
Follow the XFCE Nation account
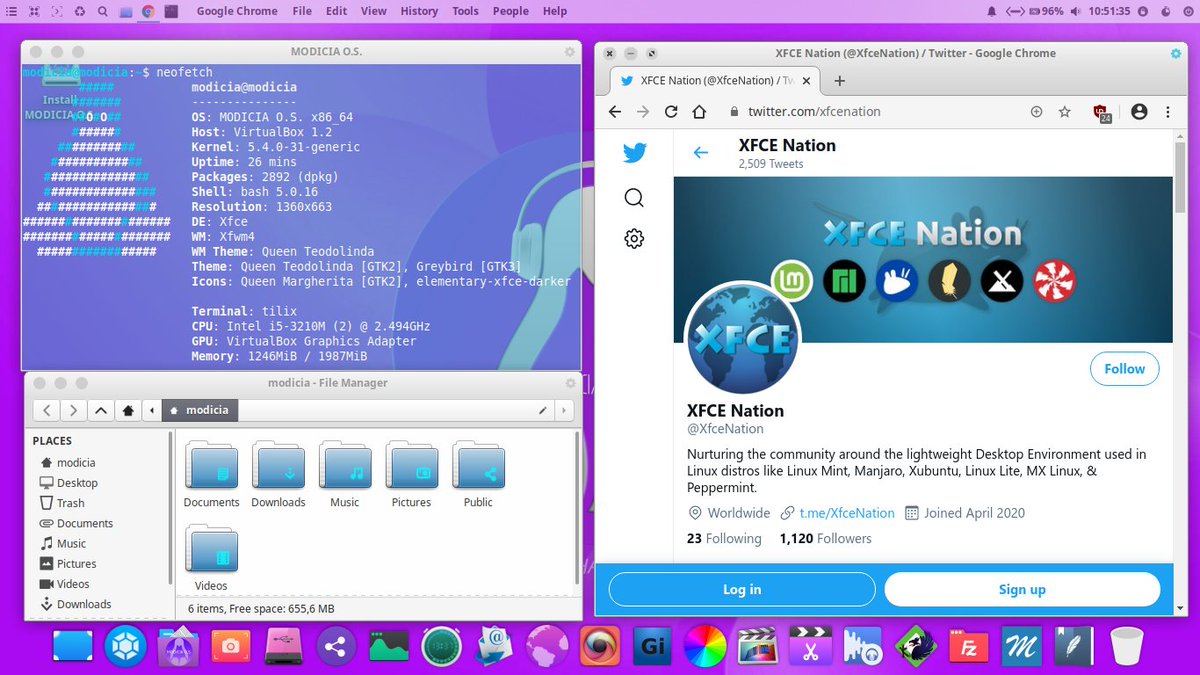tap(1124, 369)
